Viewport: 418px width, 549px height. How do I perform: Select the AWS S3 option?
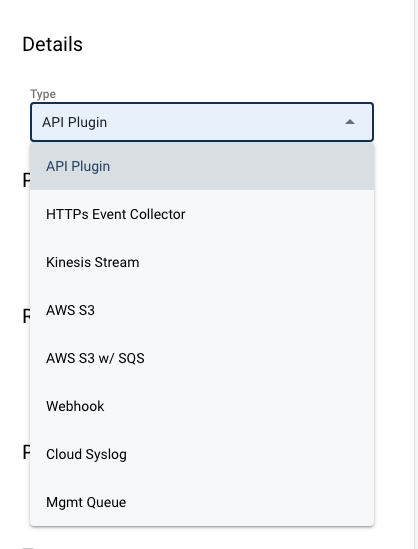click(202, 310)
